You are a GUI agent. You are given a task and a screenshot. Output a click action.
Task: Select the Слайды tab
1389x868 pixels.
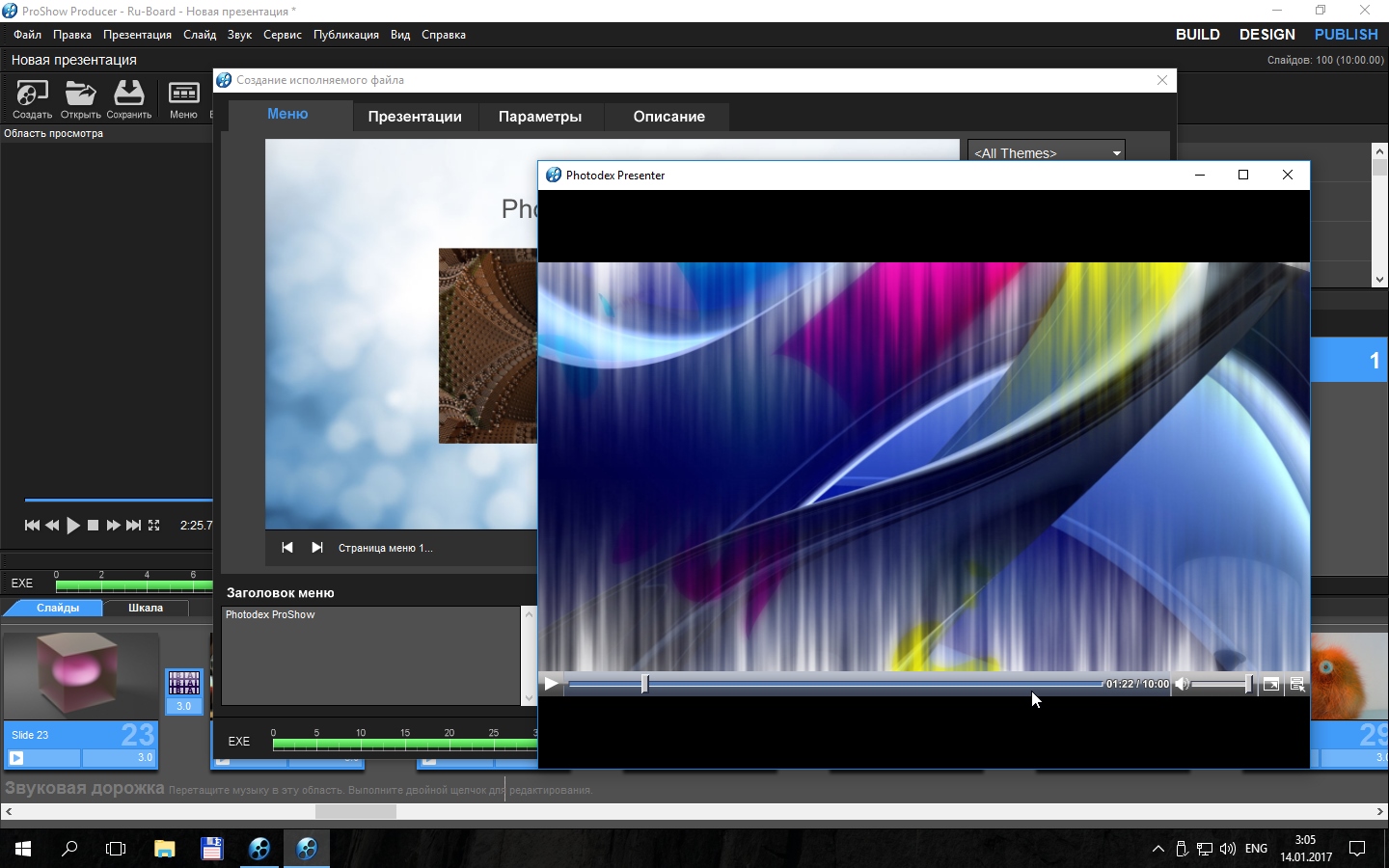[x=58, y=608]
